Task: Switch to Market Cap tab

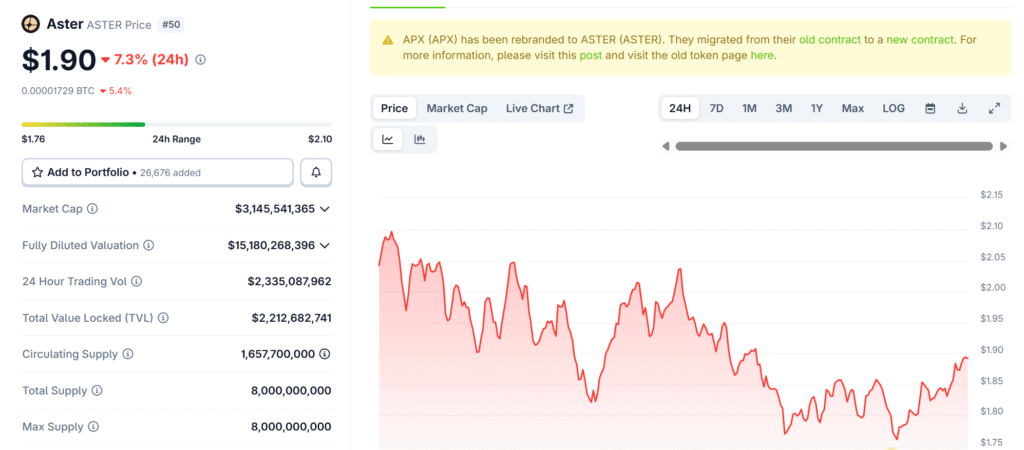Action: (457, 108)
